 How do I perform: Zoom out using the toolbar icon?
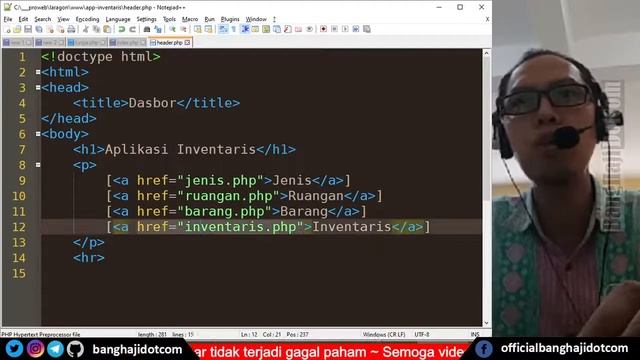coord(183,29)
